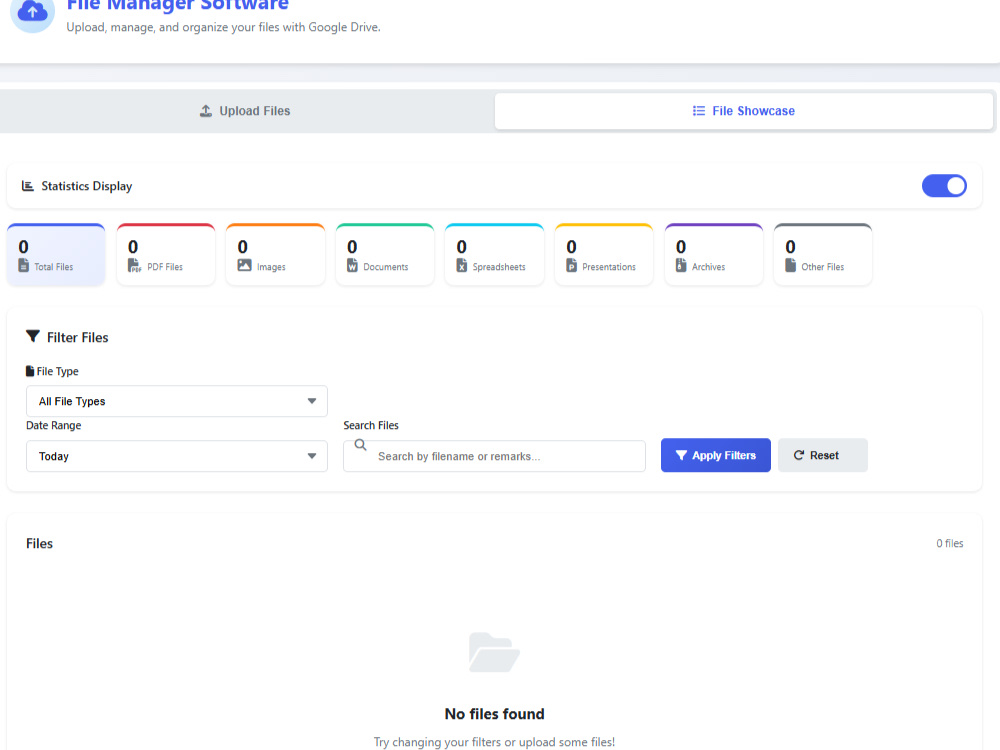Viewport: 1000px width, 750px height.
Task: Click the upload arrow icon in Upload Files tab
Action: [205, 111]
